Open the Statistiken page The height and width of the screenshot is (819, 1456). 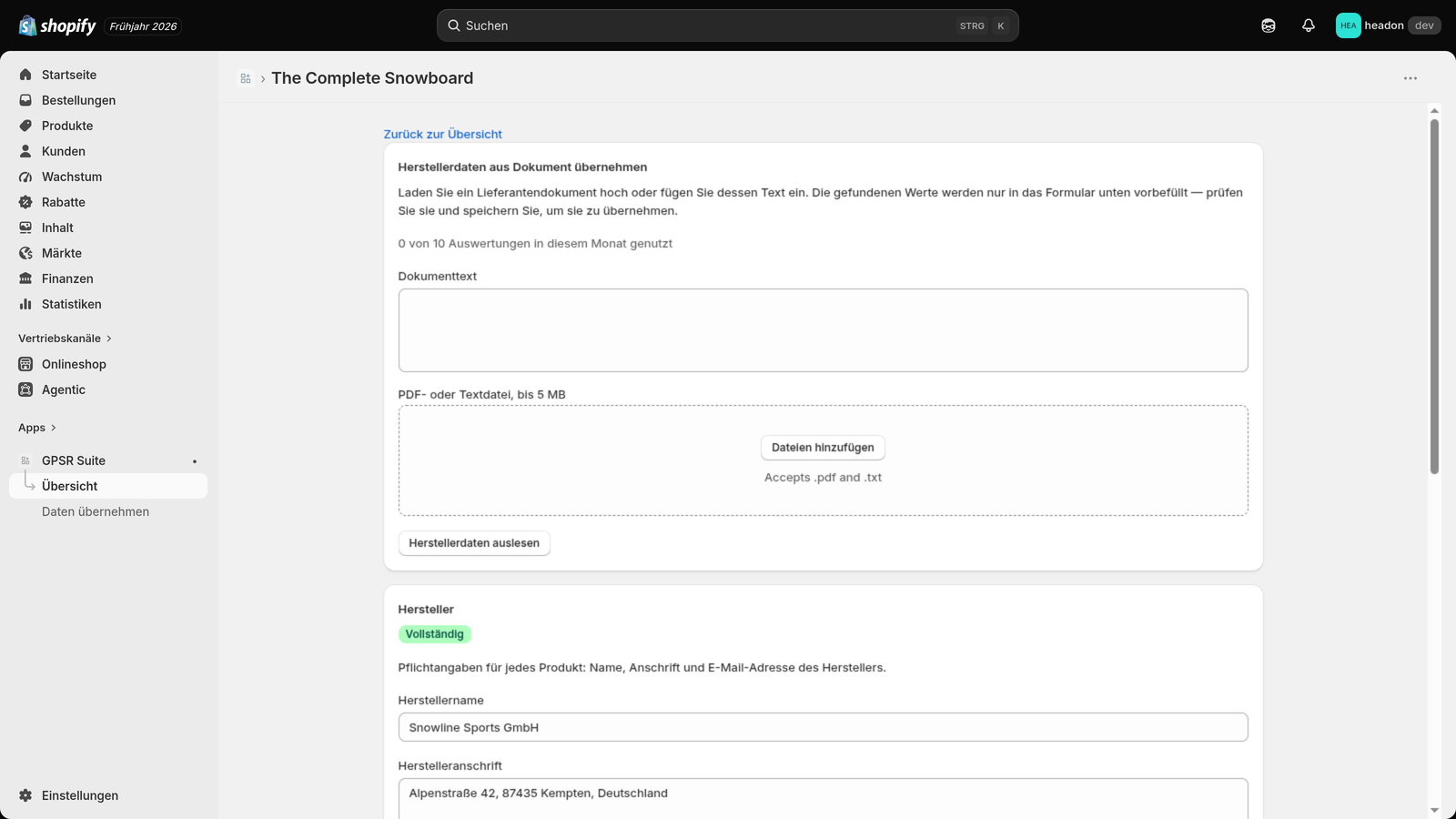coord(108,304)
